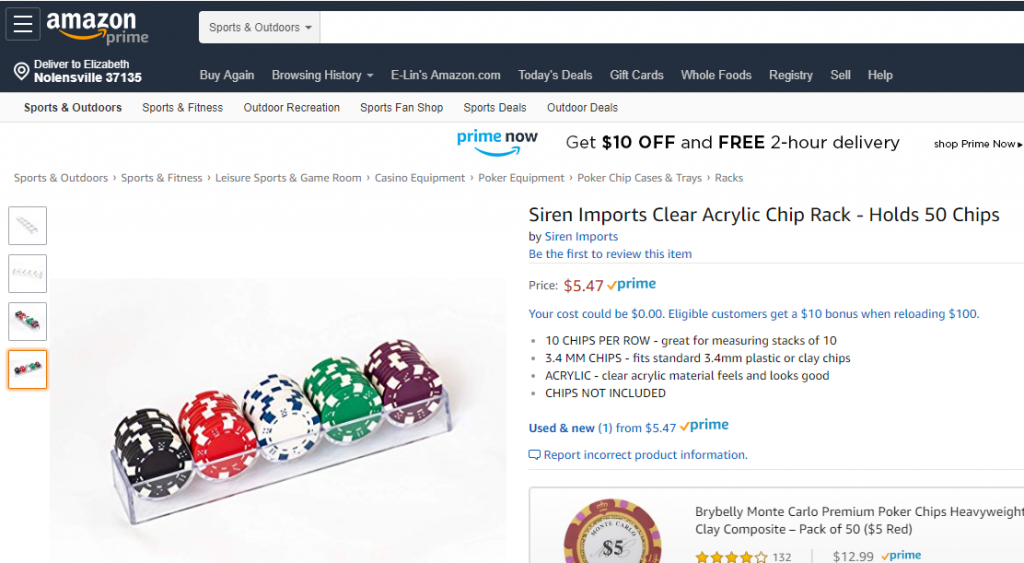Select the first empty rack thumbnail

[27, 225]
